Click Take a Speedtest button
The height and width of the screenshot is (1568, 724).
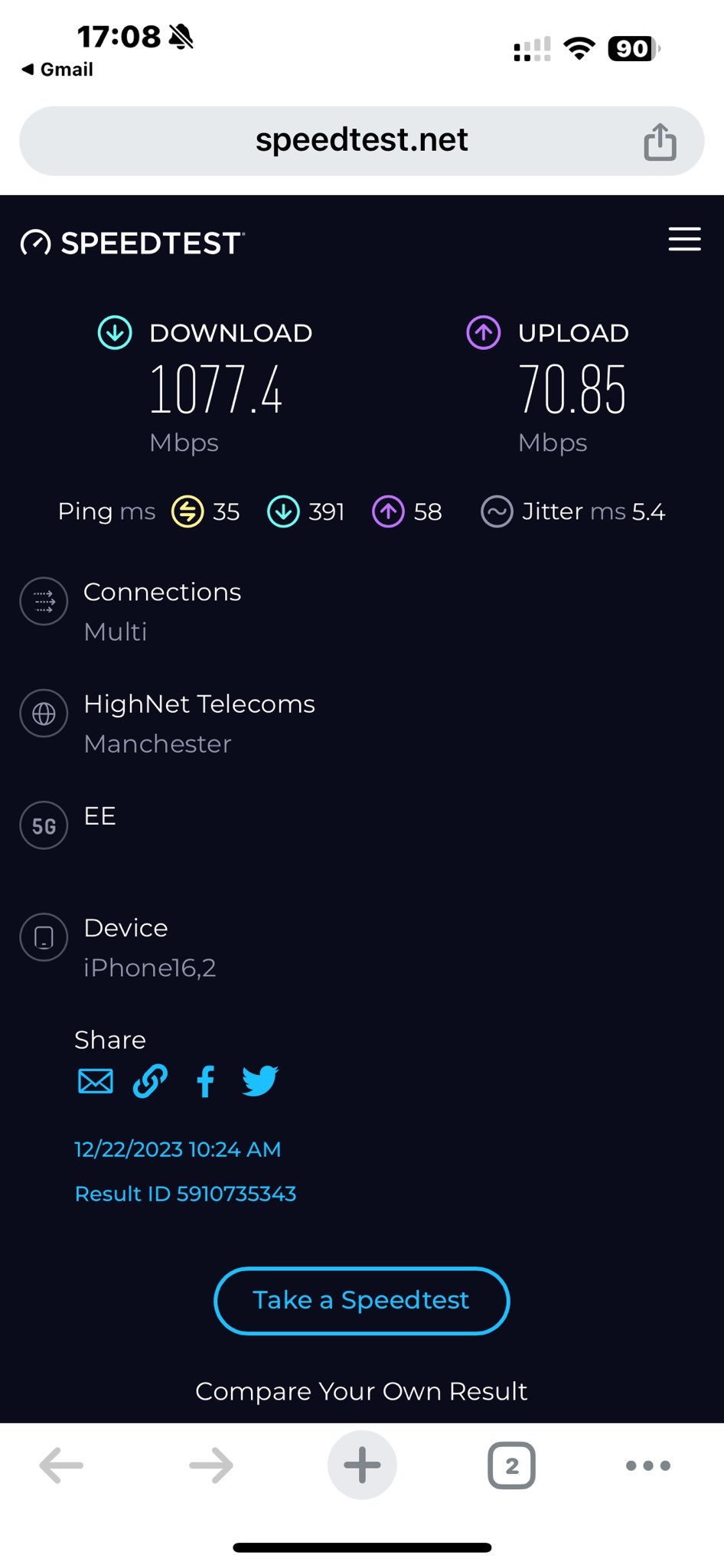362,1301
